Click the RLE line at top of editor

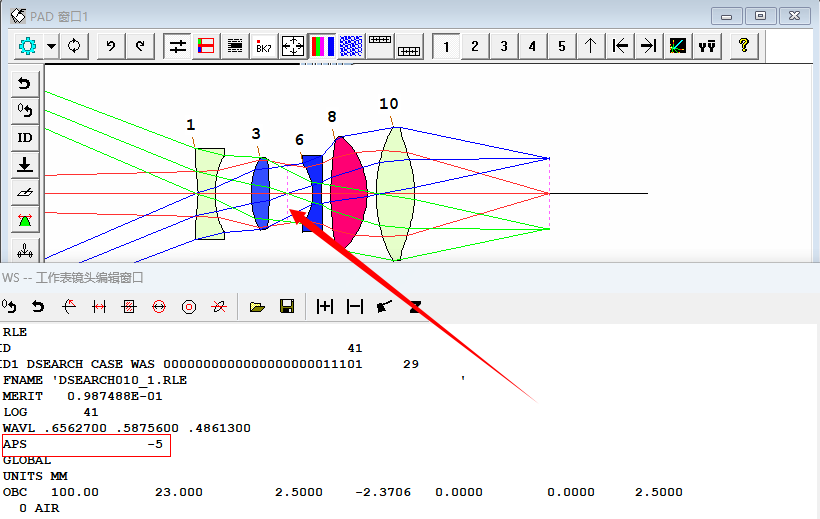point(15,332)
